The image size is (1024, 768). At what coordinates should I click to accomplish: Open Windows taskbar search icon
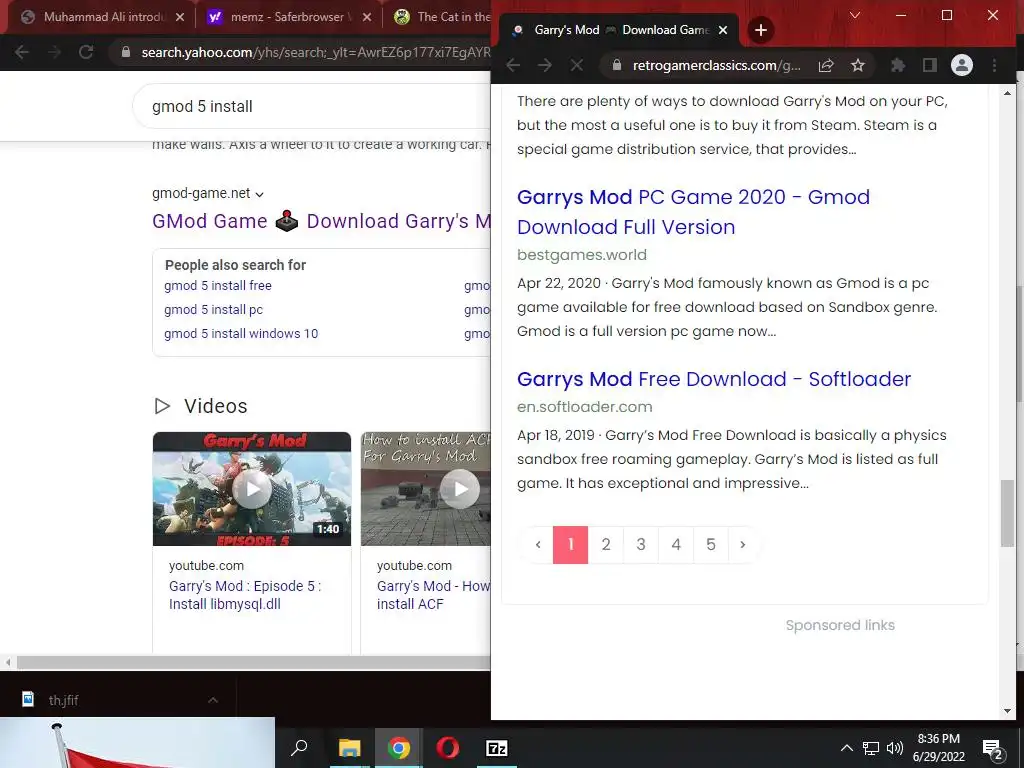[299, 748]
